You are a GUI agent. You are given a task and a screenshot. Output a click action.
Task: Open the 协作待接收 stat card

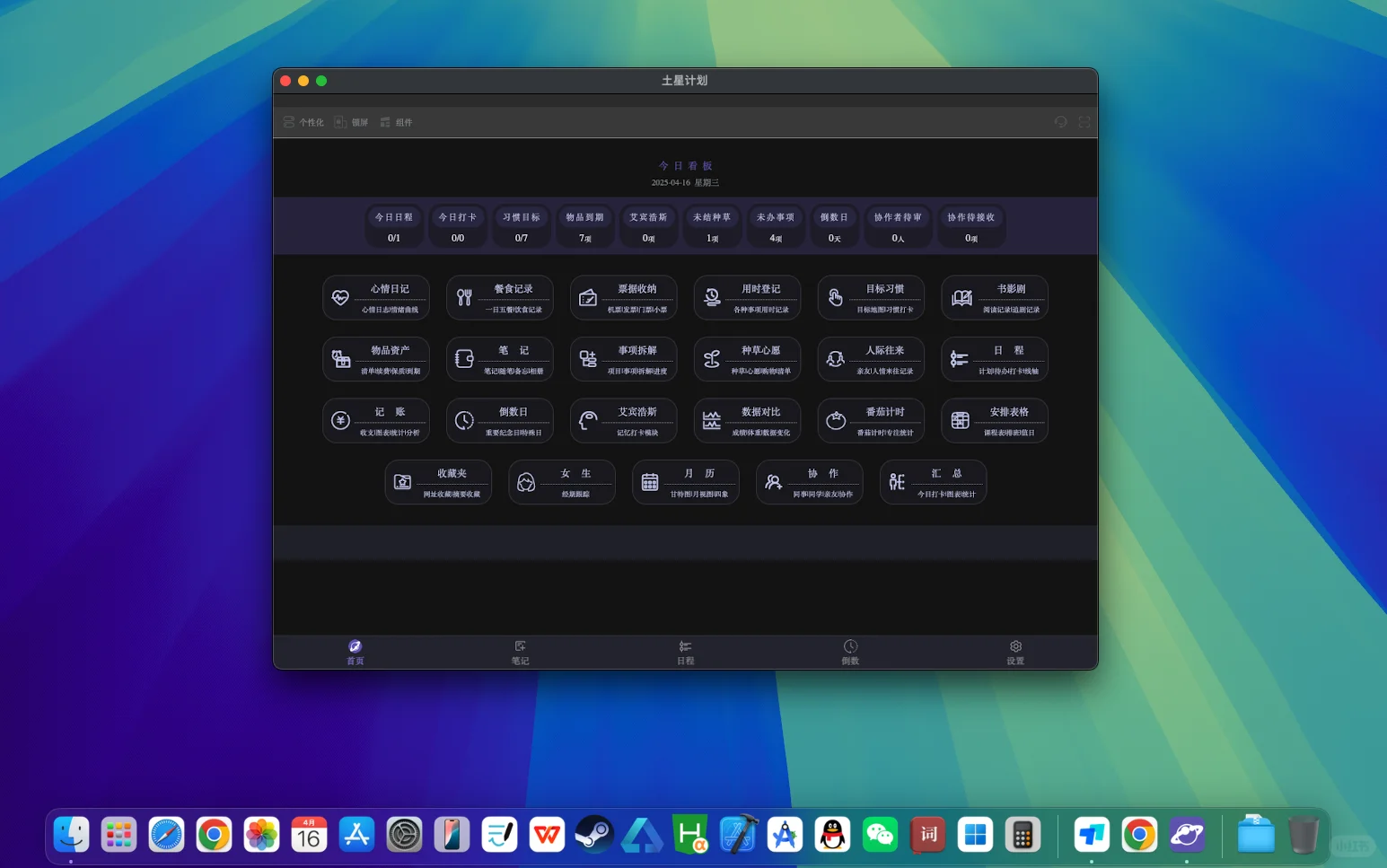click(x=971, y=226)
